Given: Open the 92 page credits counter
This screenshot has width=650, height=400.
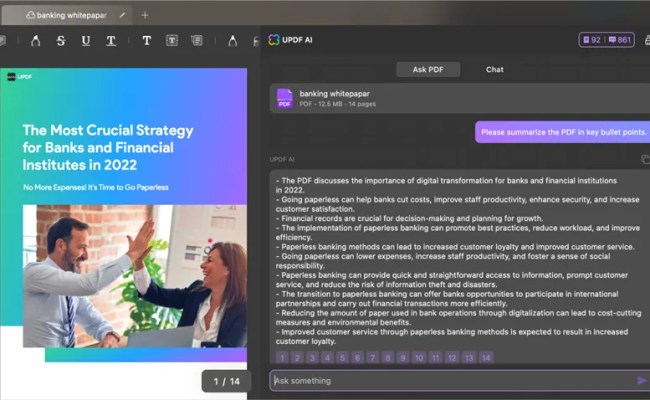Looking at the screenshot, I should click(592, 40).
